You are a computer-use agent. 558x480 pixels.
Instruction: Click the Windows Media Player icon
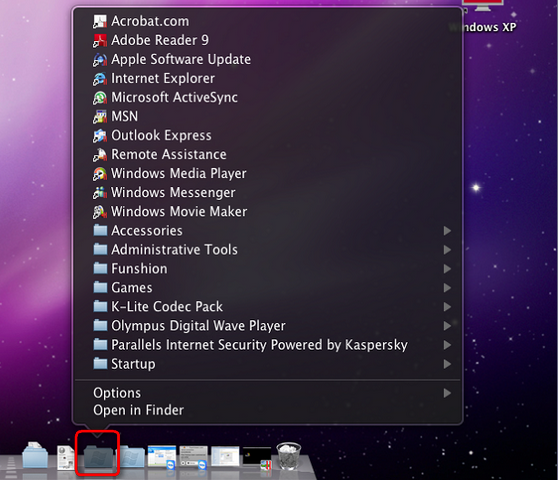tap(100, 174)
